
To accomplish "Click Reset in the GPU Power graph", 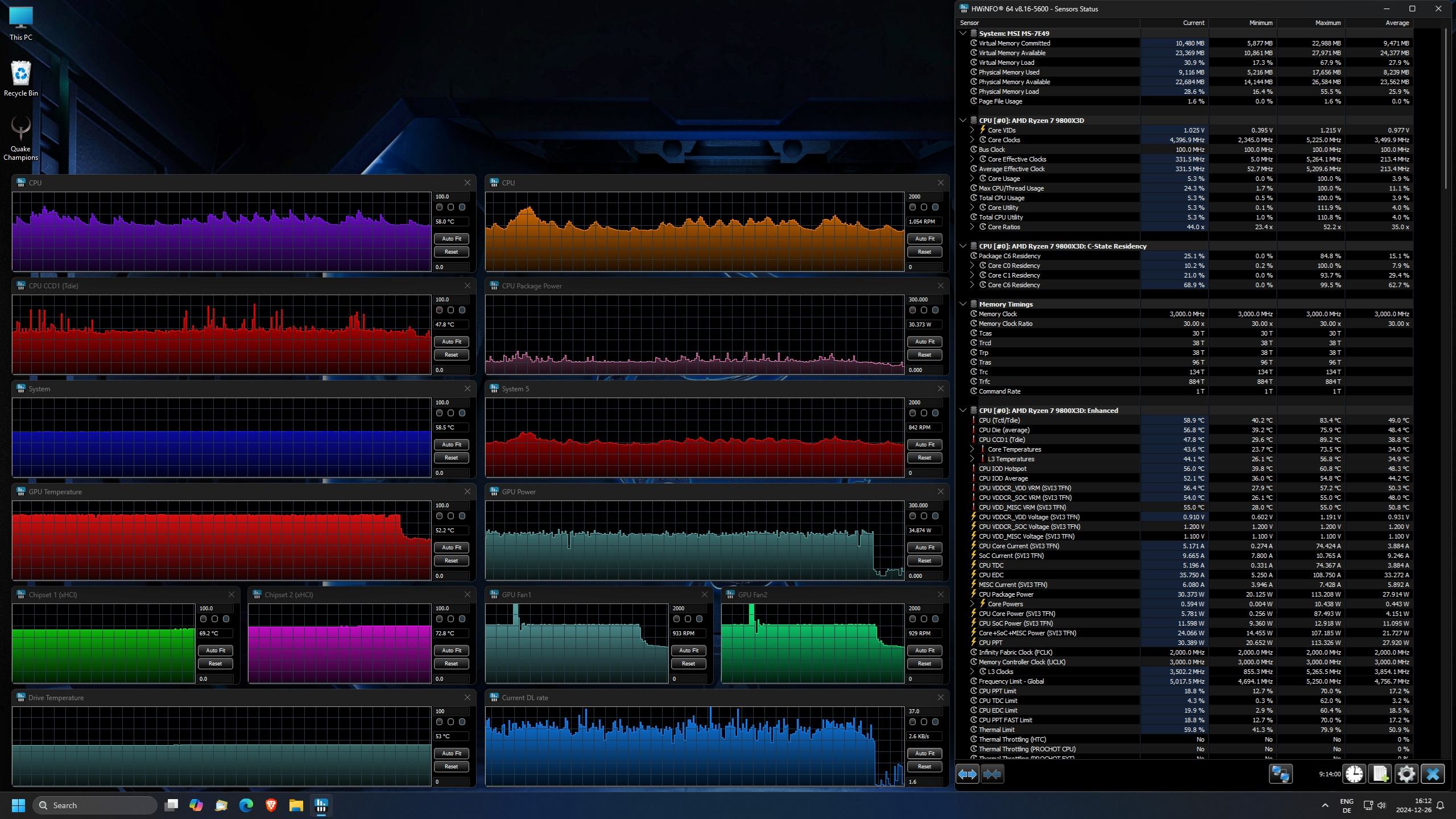I will tap(924, 561).
